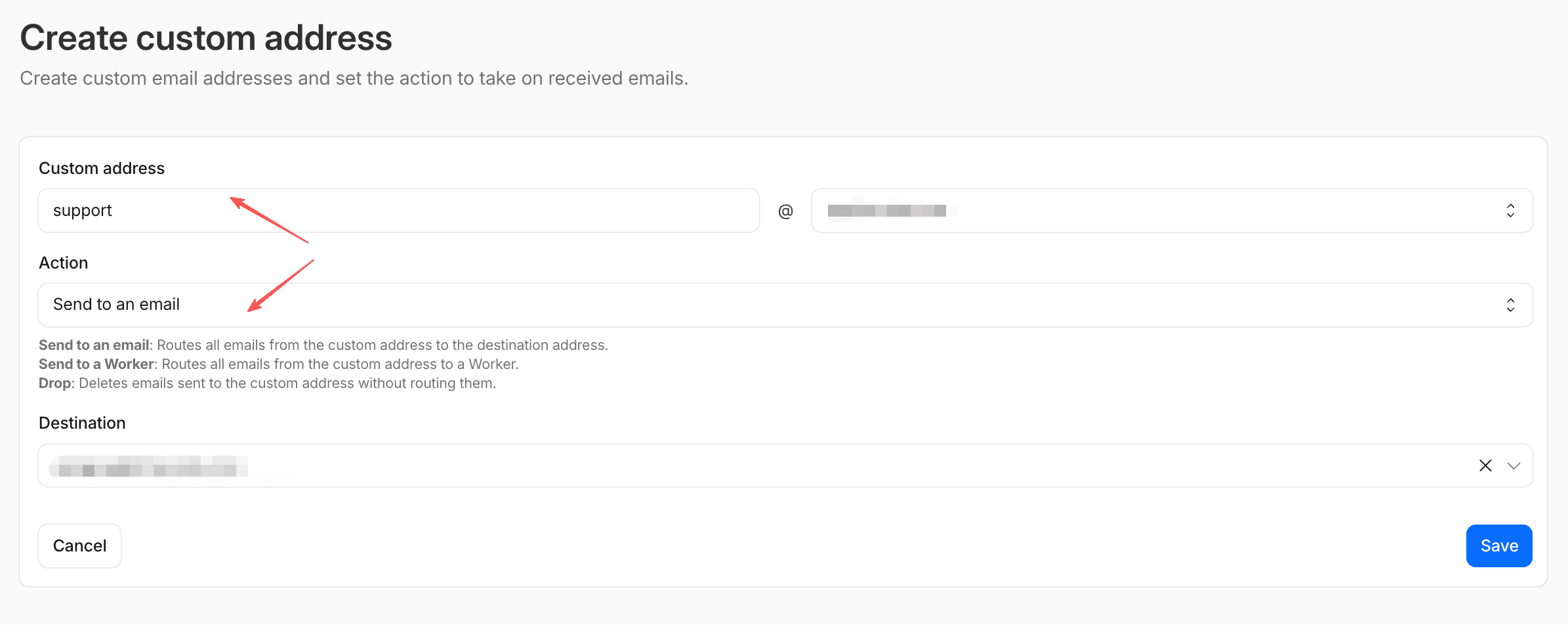Click the blurred destination email value

point(150,467)
